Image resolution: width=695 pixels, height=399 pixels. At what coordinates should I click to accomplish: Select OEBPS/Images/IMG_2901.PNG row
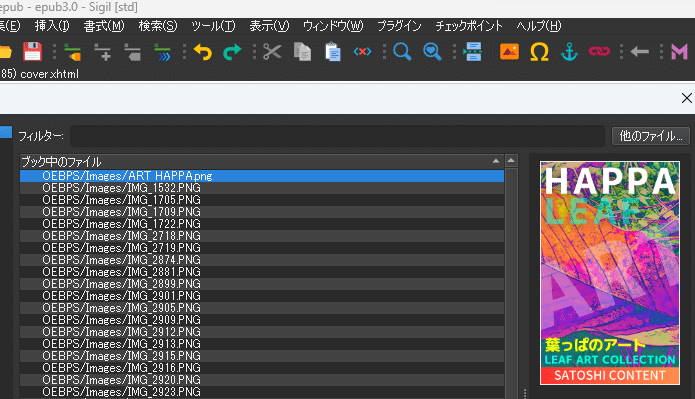(x=262, y=296)
